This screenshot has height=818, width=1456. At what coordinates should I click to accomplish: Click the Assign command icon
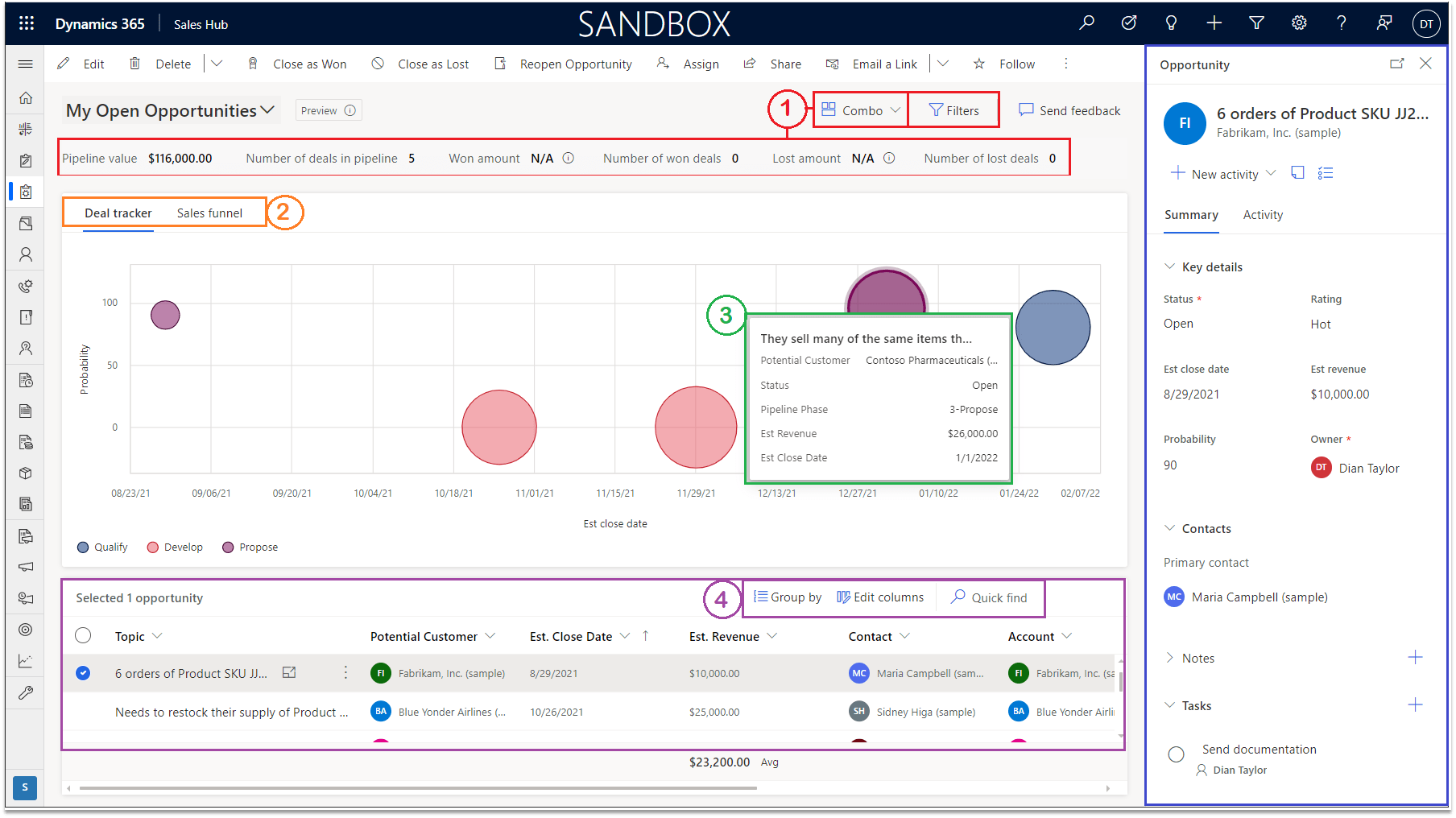tap(663, 64)
